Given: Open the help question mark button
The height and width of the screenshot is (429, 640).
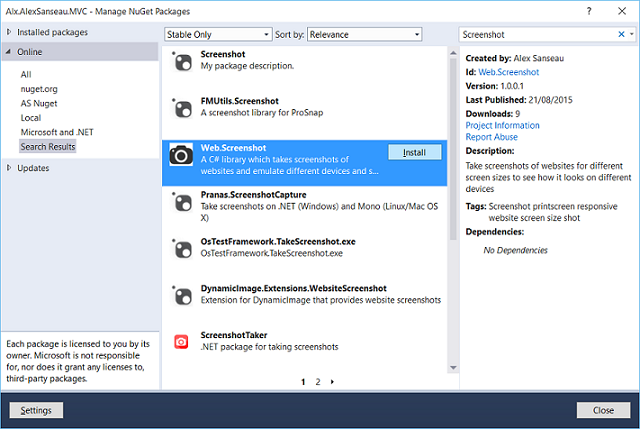Looking at the screenshot, I should tap(589, 11).
